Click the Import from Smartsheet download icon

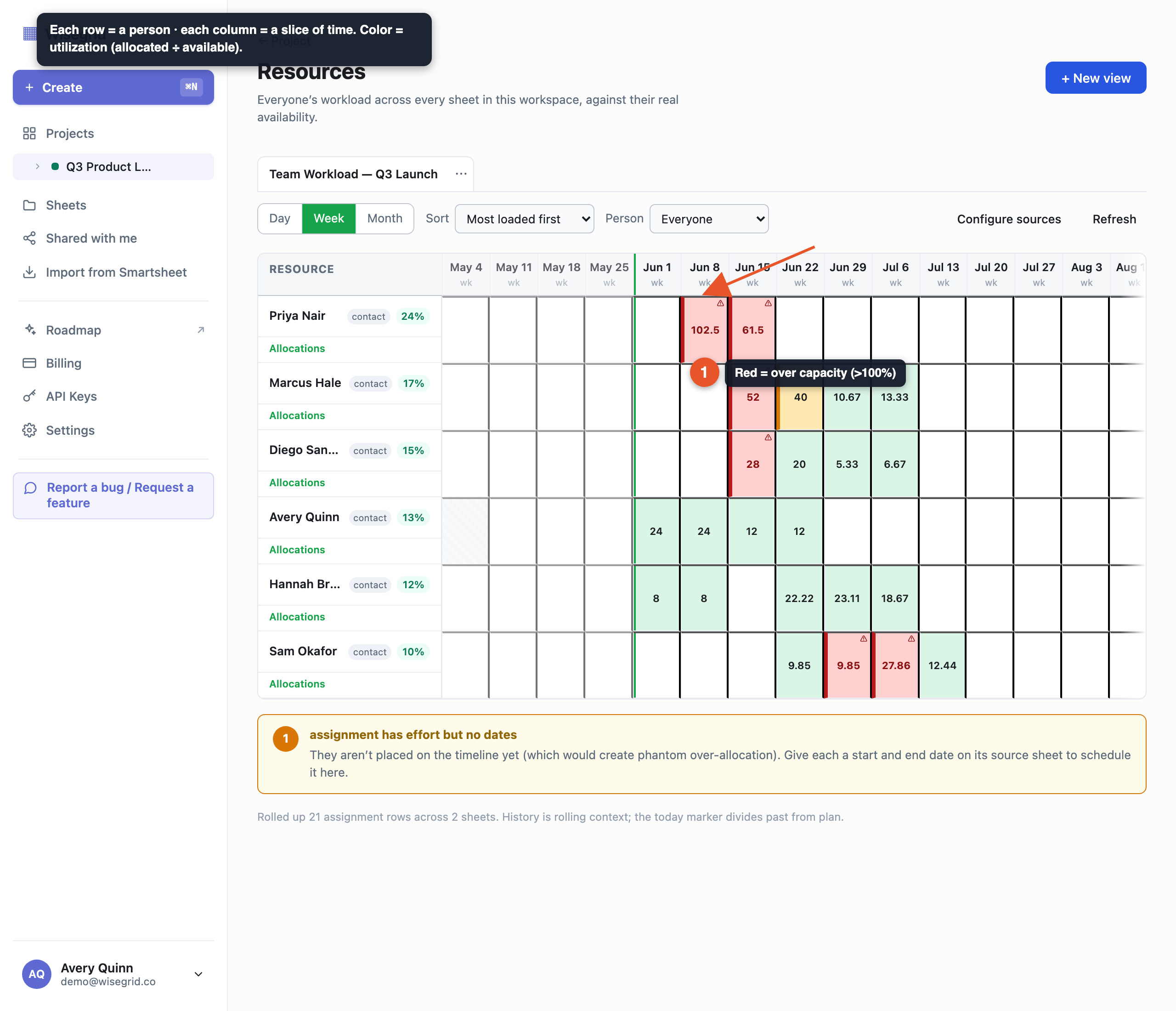pyautogui.click(x=29, y=273)
